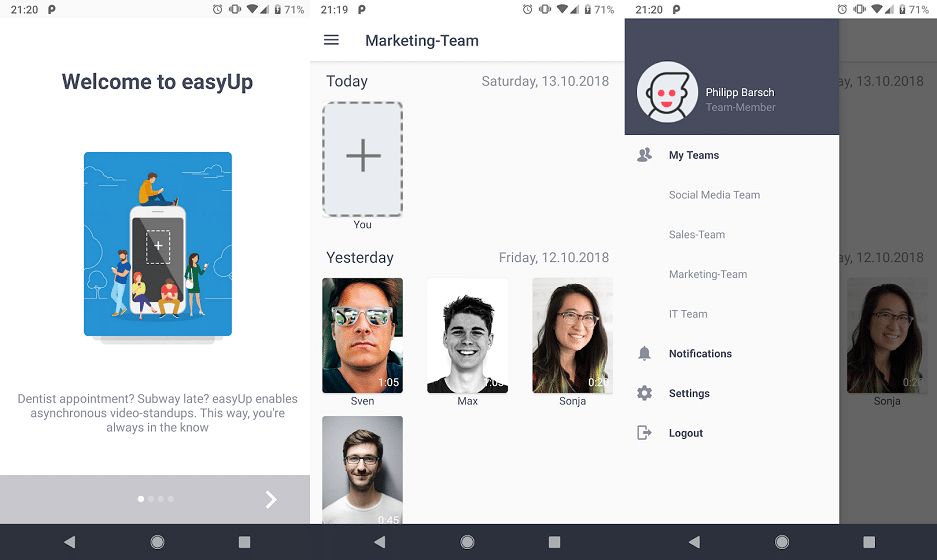
Task: Tap the Notifications bell icon
Action: pos(644,354)
